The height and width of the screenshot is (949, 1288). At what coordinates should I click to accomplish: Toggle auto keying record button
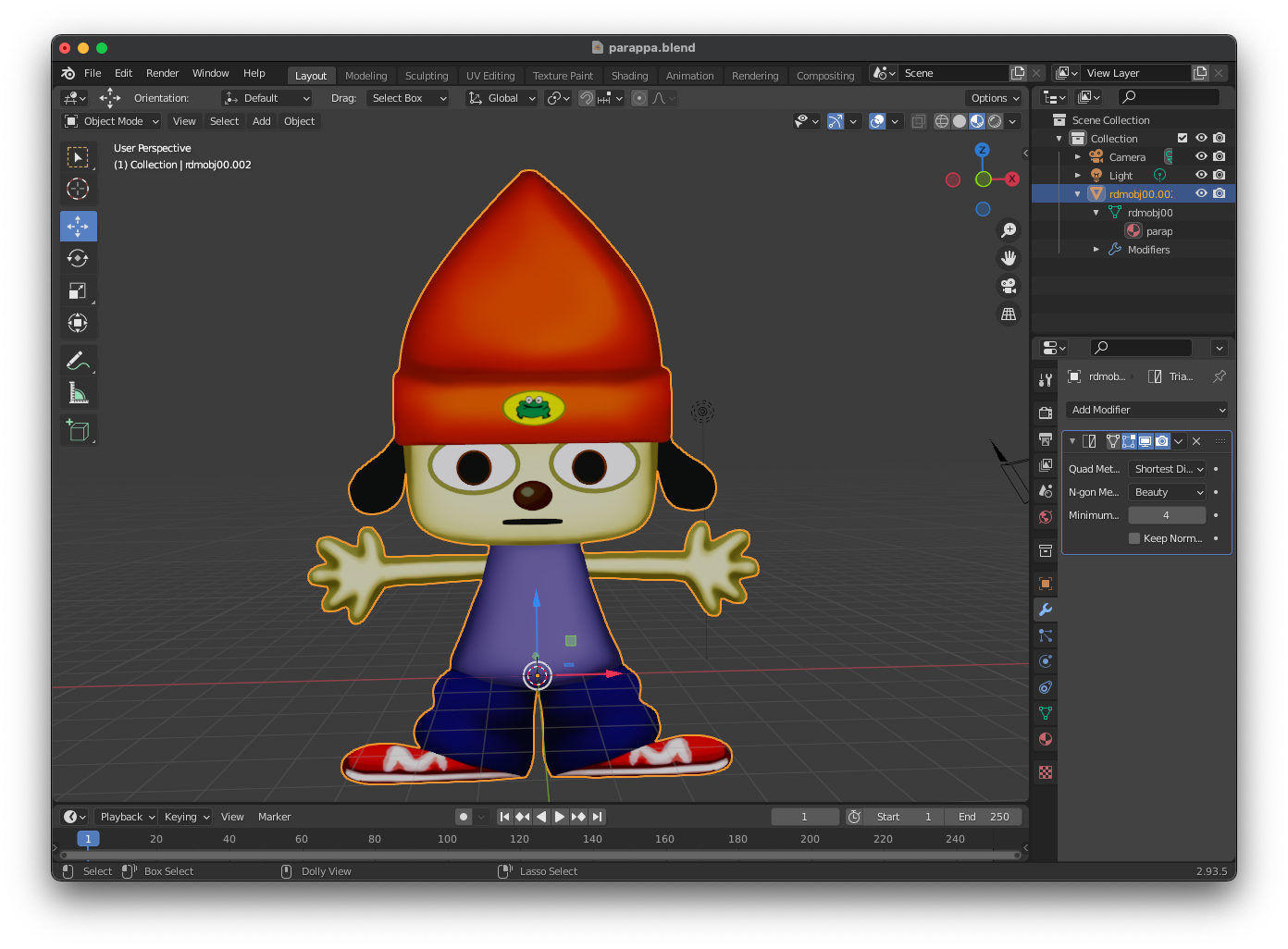click(x=464, y=817)
